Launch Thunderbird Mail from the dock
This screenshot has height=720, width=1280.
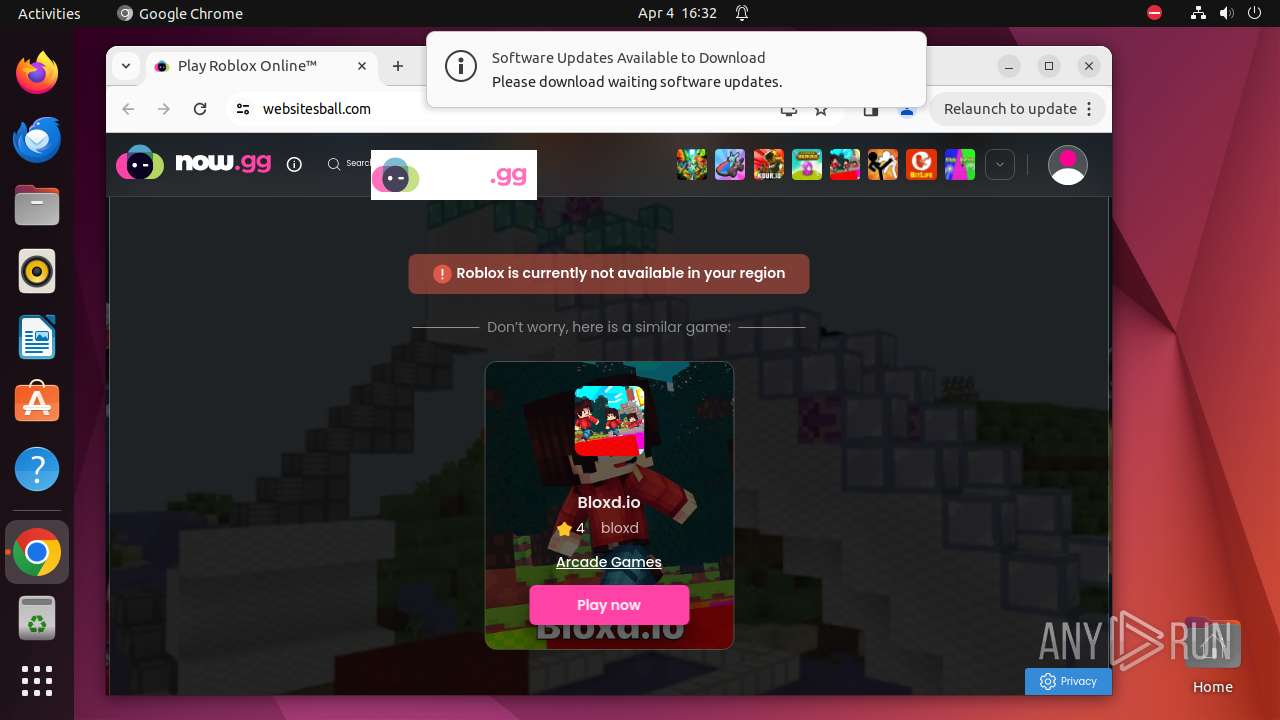click(37, 139)
